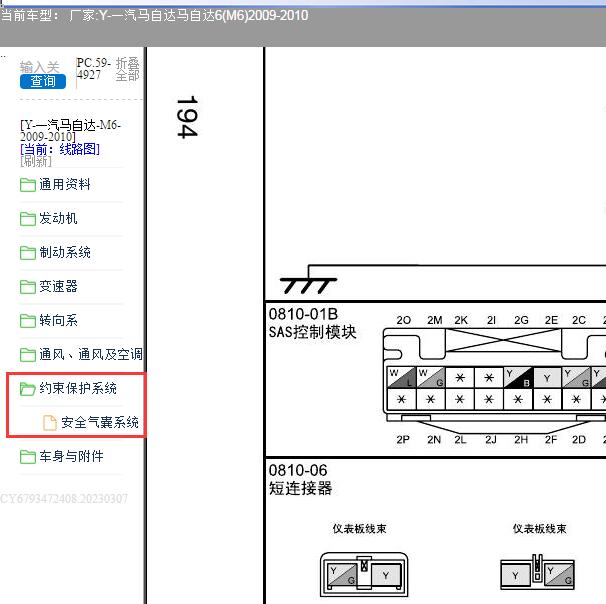
Task: Open the 安全气囊系统 document
Action: point(100,422)
